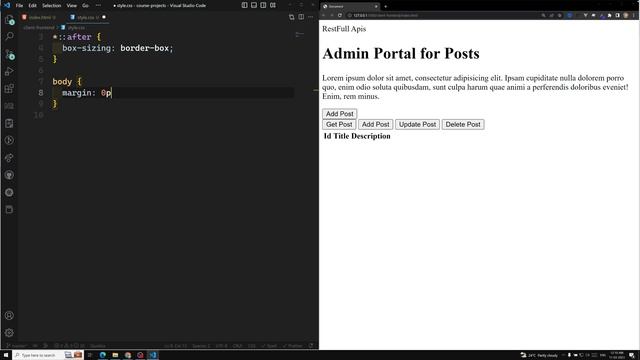This screenshot has height=360, width=640.
Task: Open the Go menu
Action: (85, 5)
